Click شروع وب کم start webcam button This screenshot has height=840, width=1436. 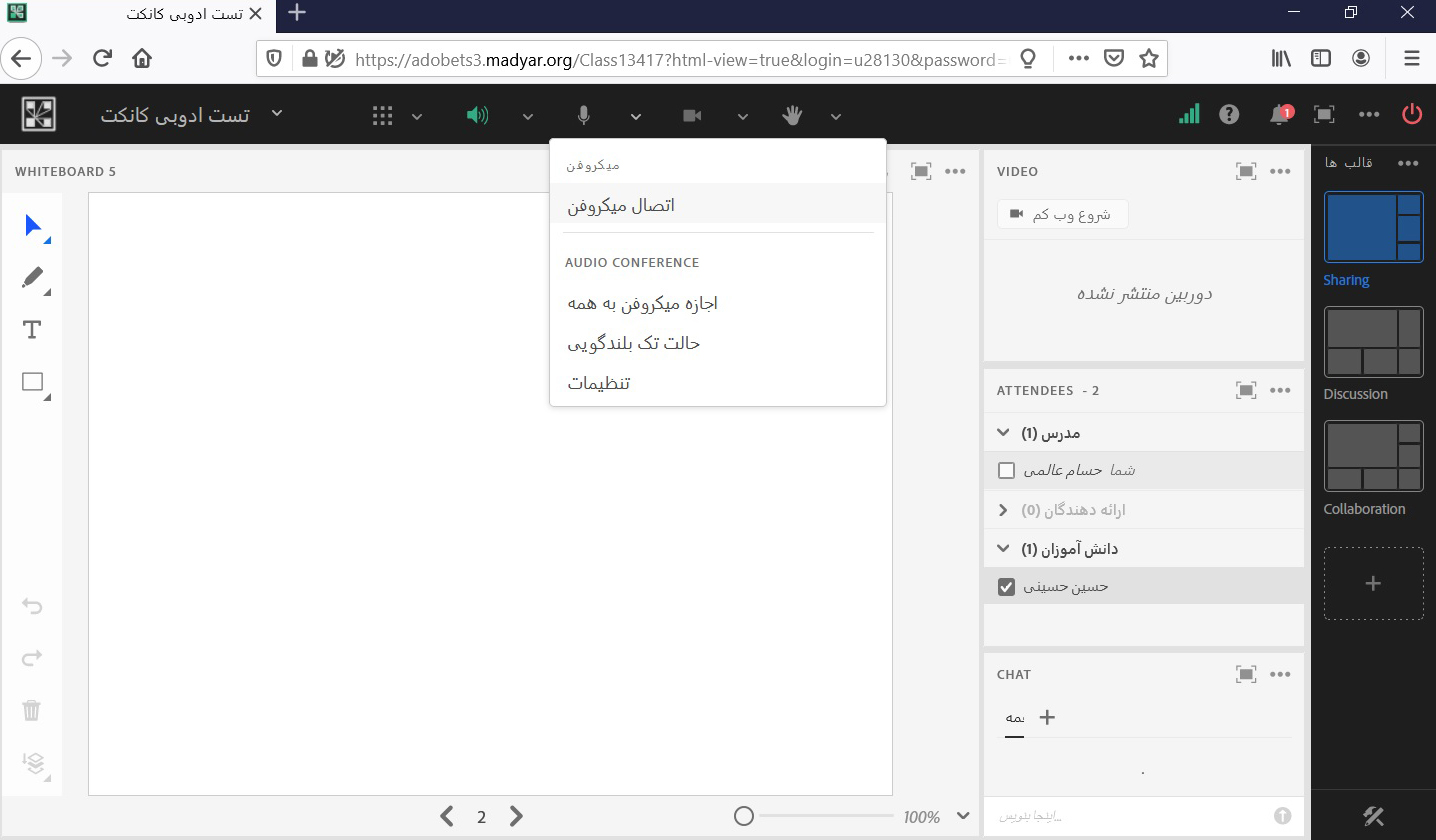[1062, 214]
